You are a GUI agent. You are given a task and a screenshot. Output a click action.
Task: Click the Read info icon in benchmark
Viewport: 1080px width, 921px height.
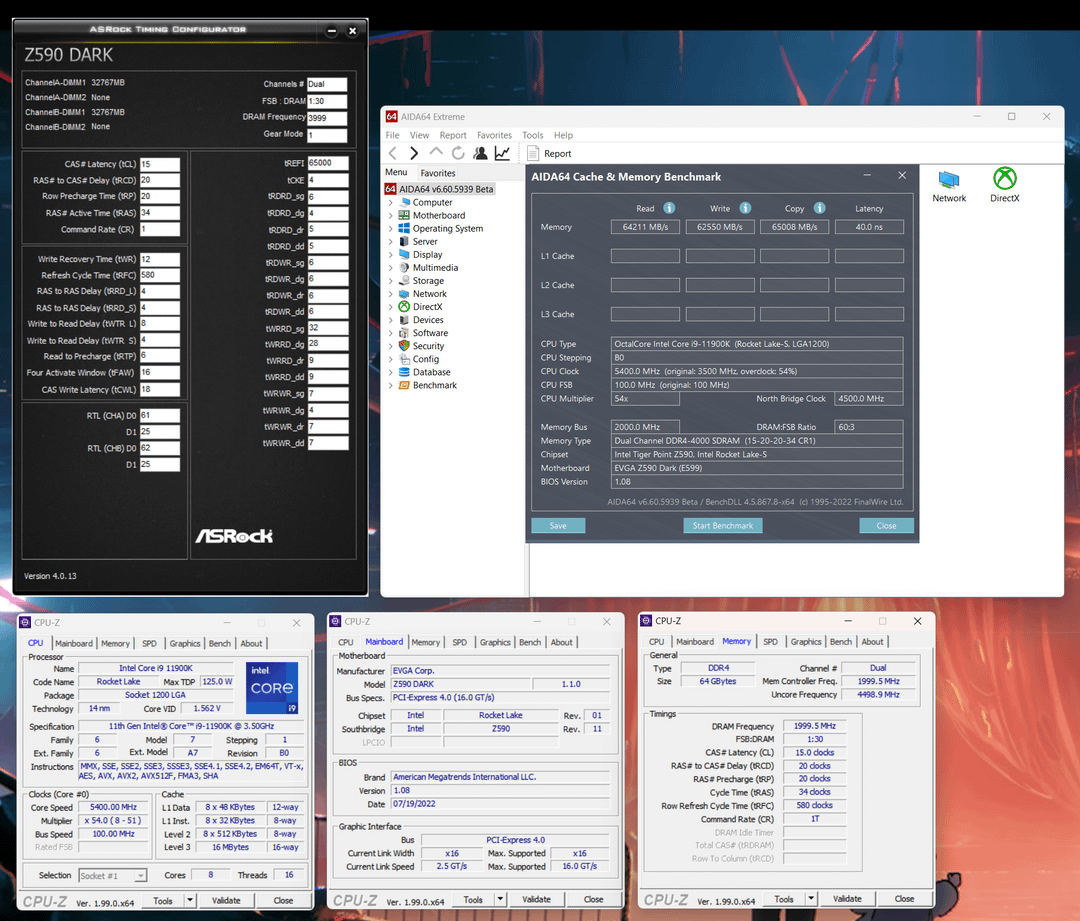point(669,208)
